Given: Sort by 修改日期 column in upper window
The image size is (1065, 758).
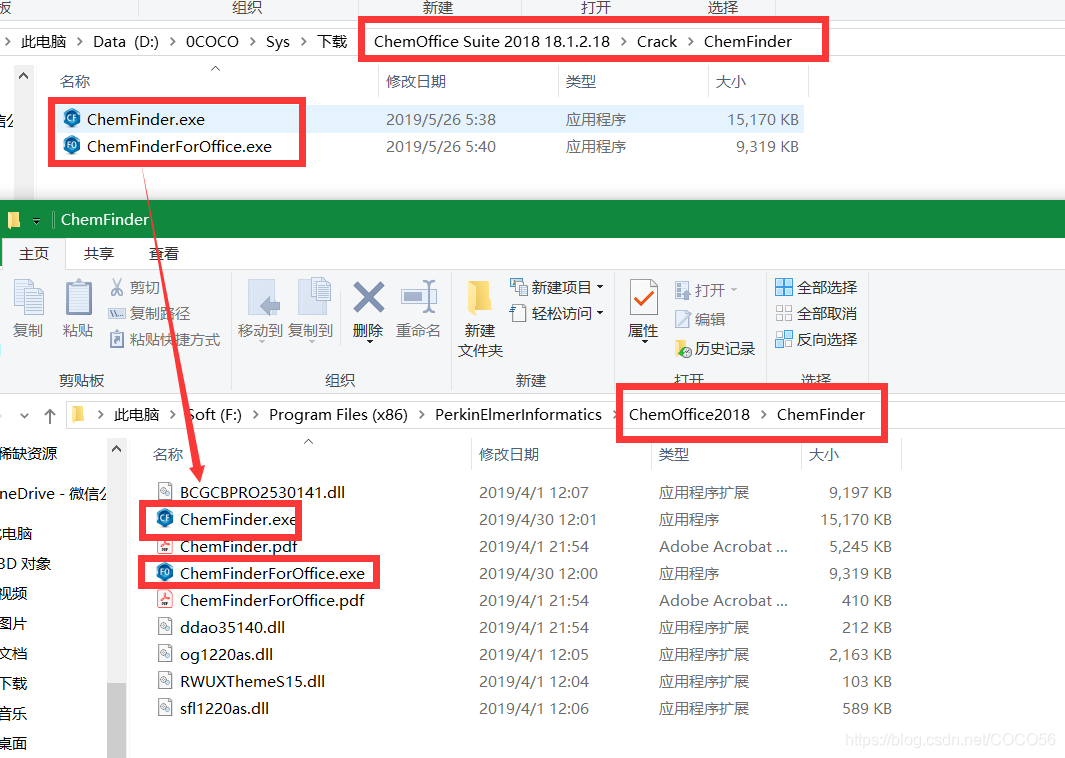Looking at the screenshot, I should (416, 82).
